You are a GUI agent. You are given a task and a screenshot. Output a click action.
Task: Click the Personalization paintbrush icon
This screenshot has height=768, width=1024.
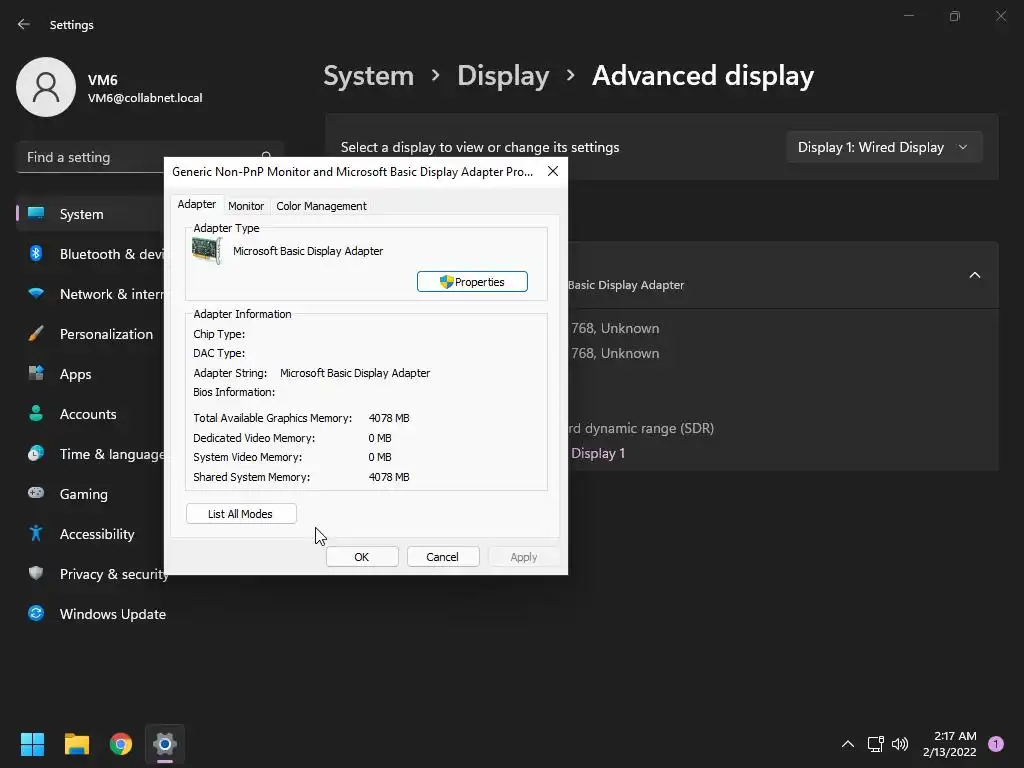click(x=36, y=334)
